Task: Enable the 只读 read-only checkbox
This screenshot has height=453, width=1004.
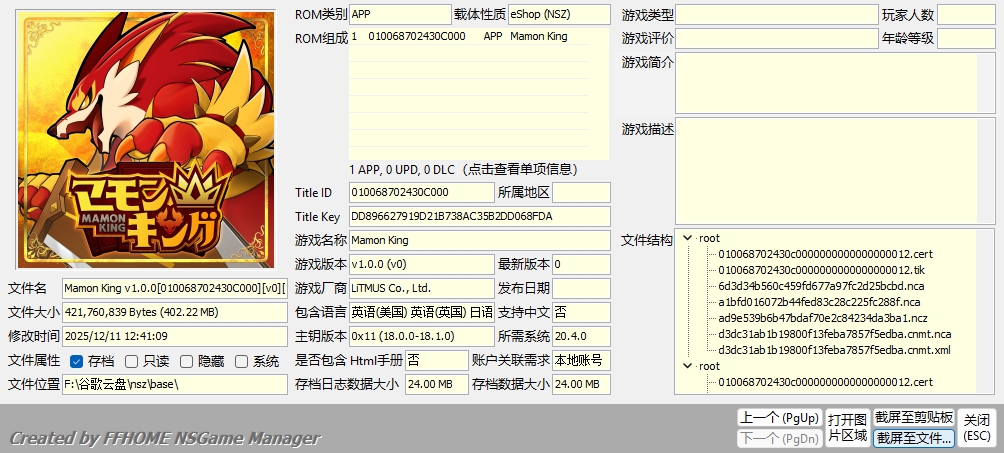Action: coord(131,361)
